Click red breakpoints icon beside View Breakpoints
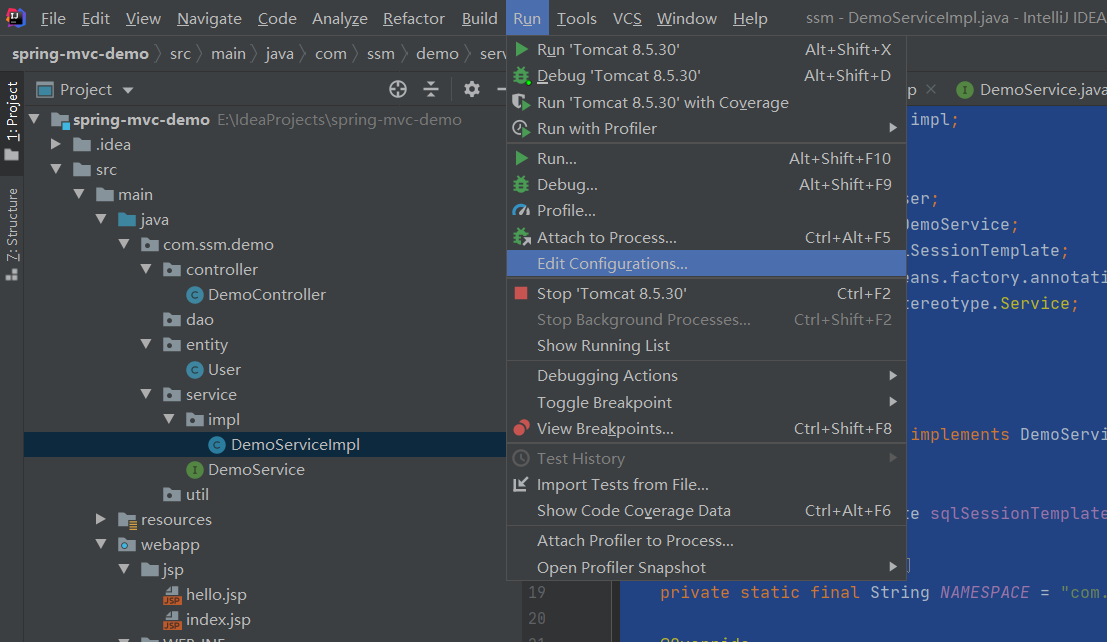 point(521,428)
